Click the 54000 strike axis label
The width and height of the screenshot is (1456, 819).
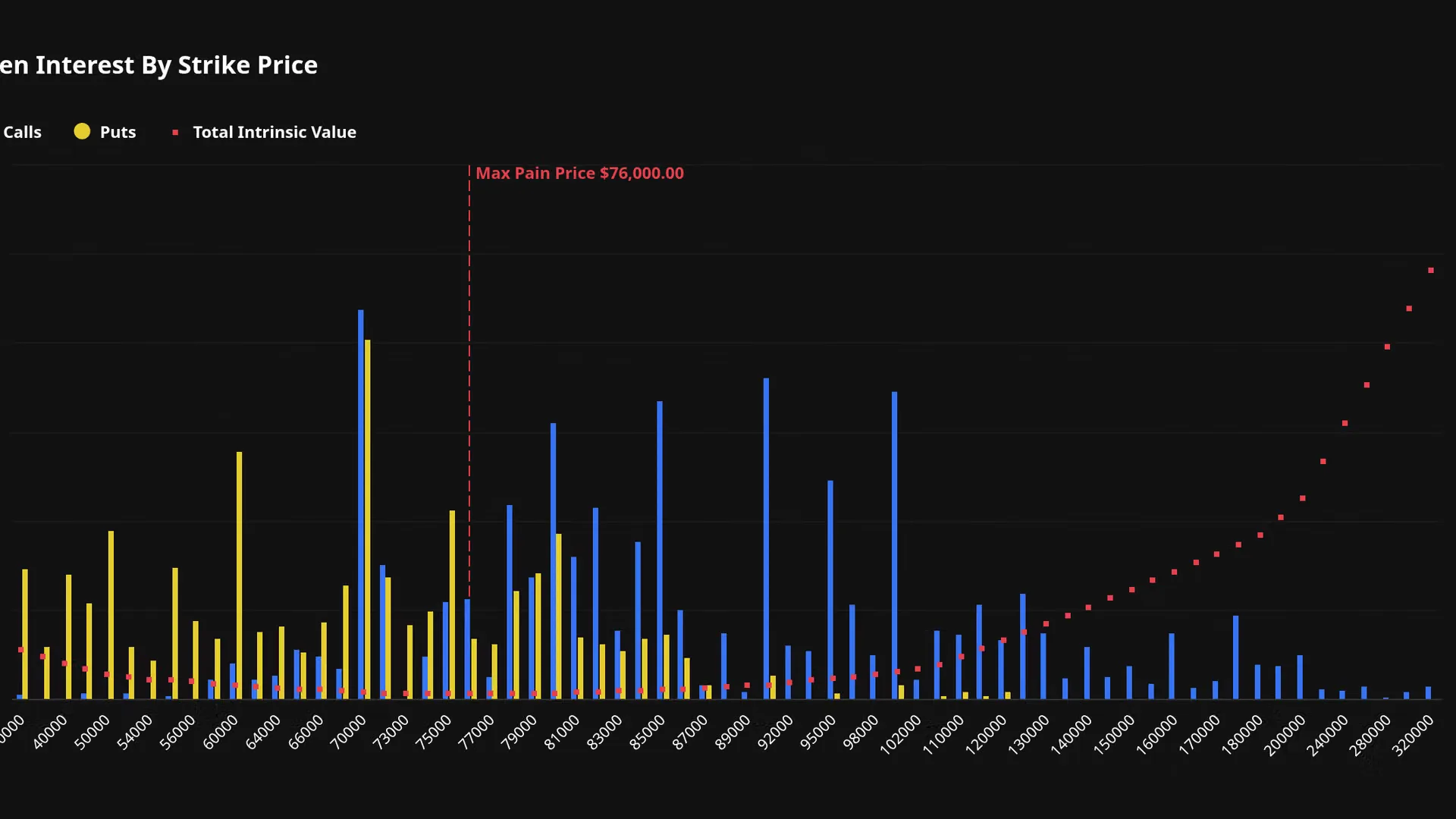[x=134, y=733]
